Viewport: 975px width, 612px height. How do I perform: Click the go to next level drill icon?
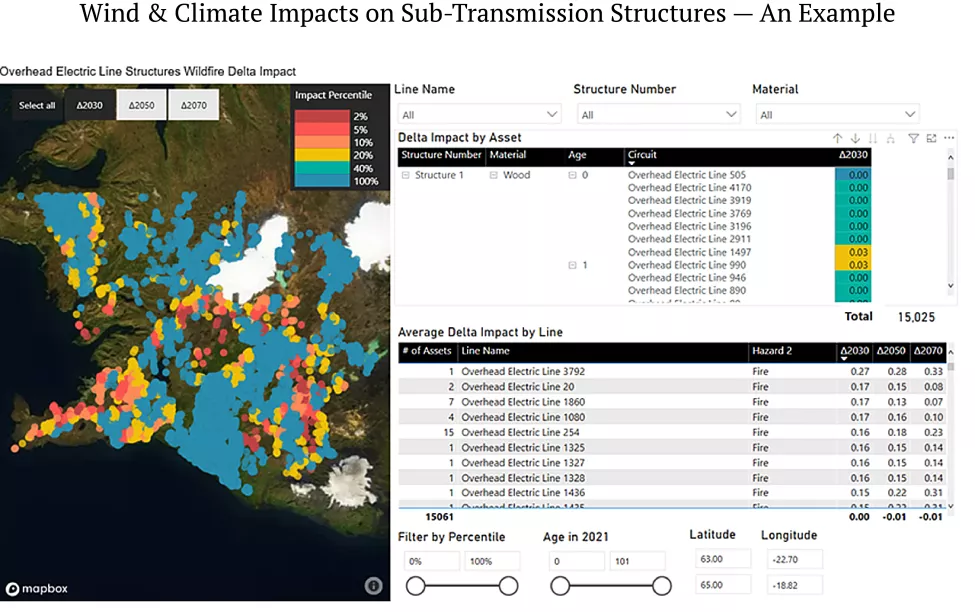click(x=874, y=138)
